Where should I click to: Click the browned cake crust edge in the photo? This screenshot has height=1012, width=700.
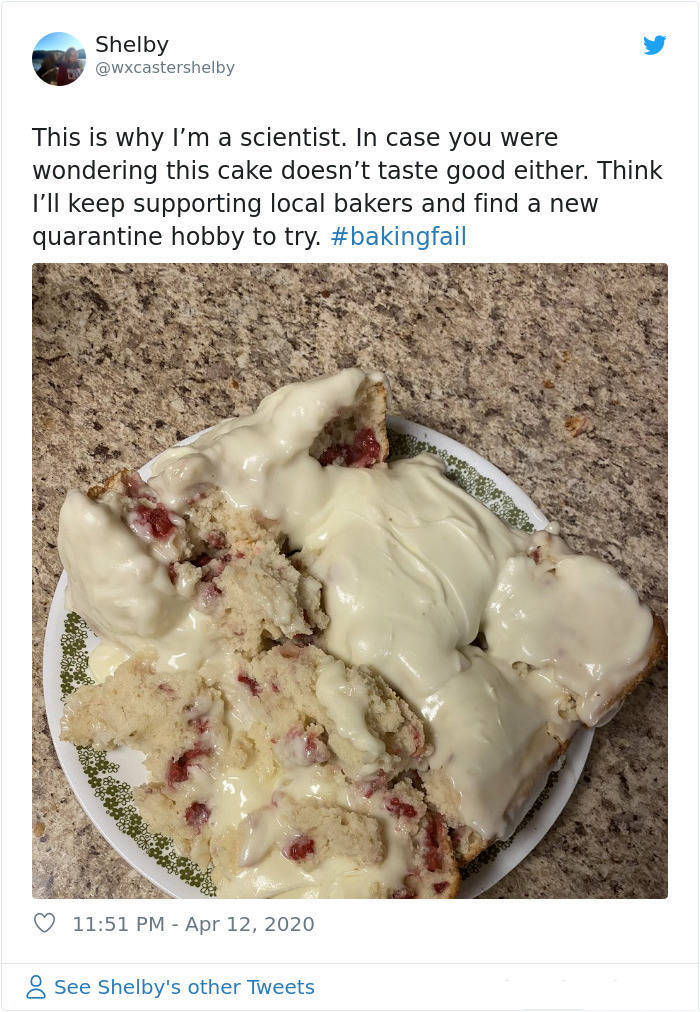(652, 658)
